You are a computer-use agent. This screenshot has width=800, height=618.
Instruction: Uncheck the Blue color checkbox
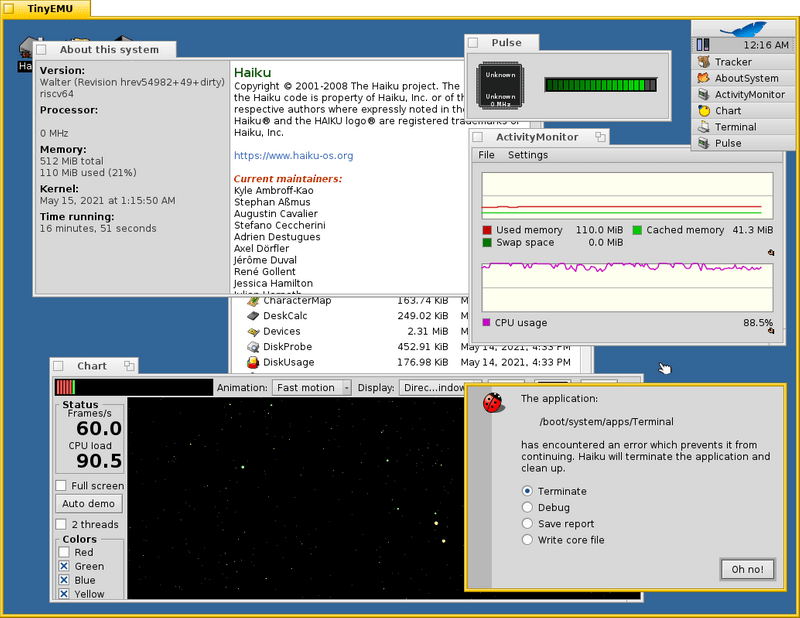click(x=64, y=580)
